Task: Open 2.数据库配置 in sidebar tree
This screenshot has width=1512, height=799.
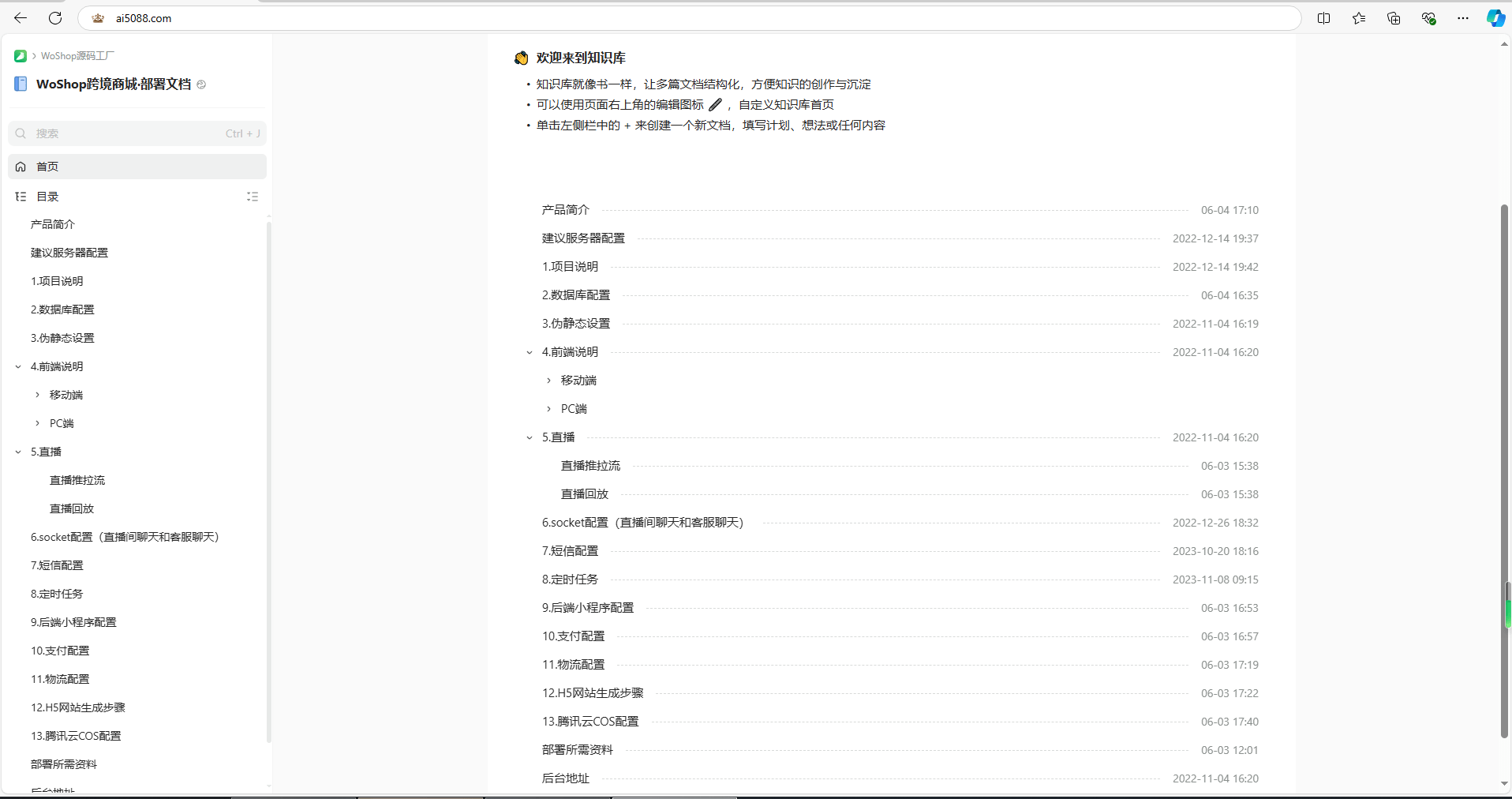Action: [62, 309]
